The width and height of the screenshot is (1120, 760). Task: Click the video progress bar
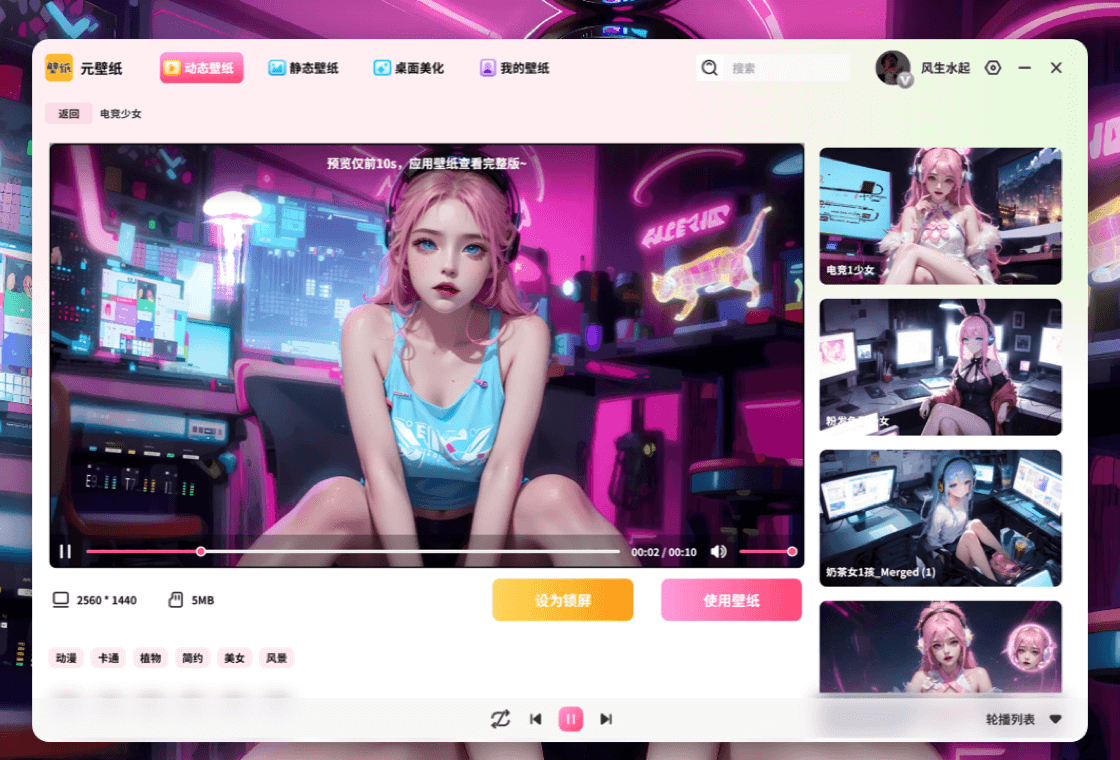point(400,551)
